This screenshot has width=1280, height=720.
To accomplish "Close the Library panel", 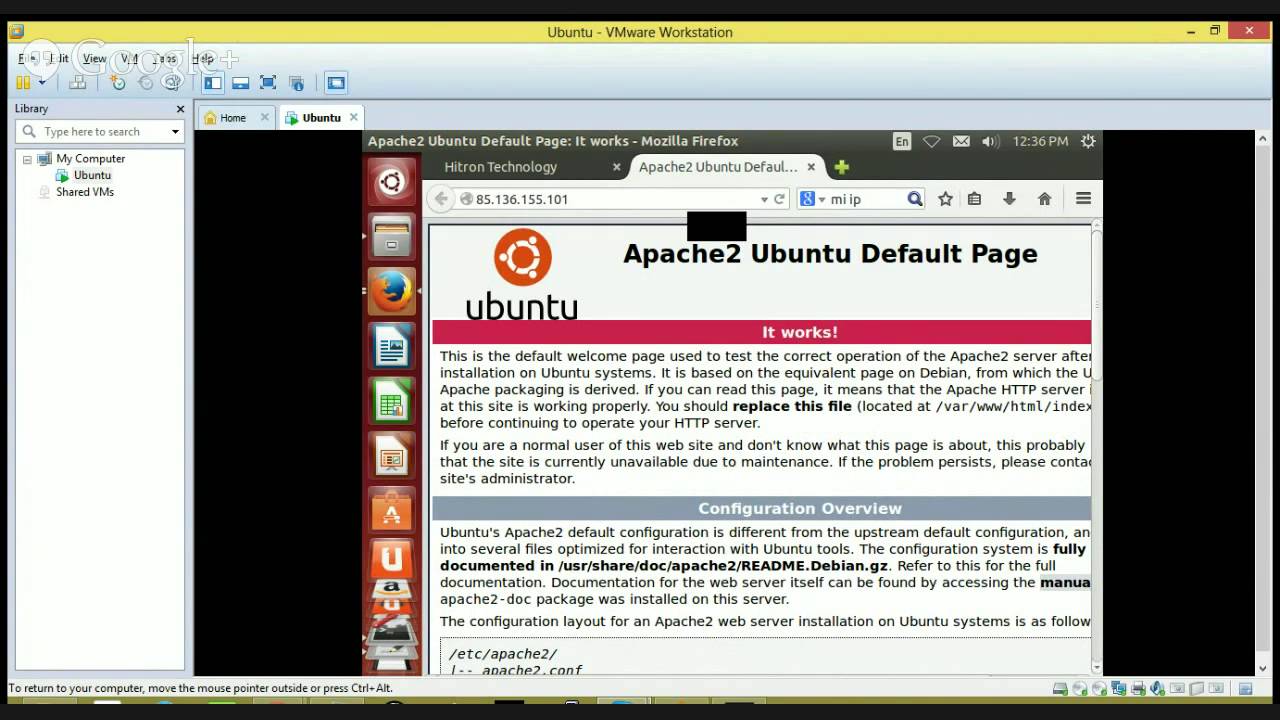I will [x=180, y=109].
